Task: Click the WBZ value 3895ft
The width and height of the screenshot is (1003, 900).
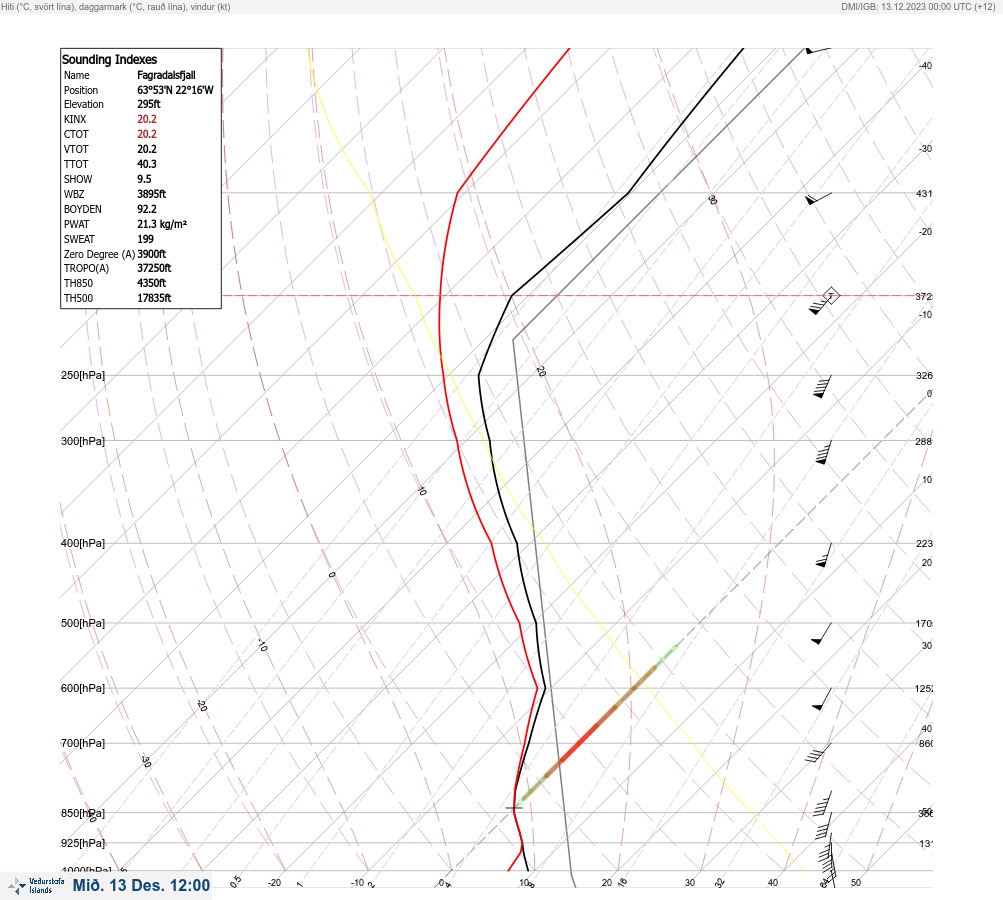Action: click(152, 194)
